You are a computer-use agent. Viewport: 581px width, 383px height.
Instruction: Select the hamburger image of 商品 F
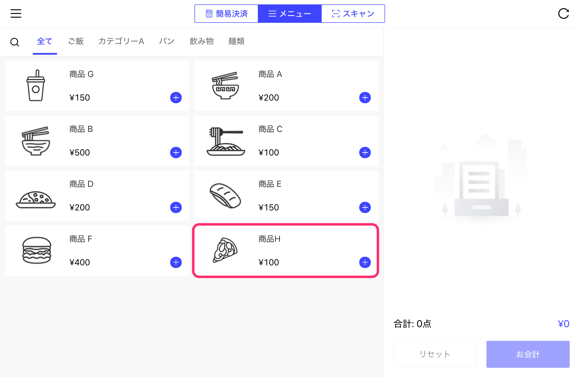(x=36, y=251)
